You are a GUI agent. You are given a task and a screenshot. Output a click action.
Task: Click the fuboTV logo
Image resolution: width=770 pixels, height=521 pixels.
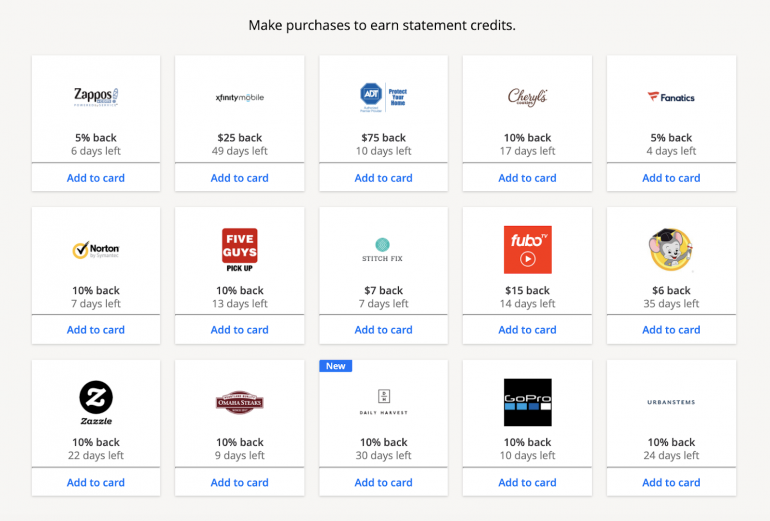[528, 250]
